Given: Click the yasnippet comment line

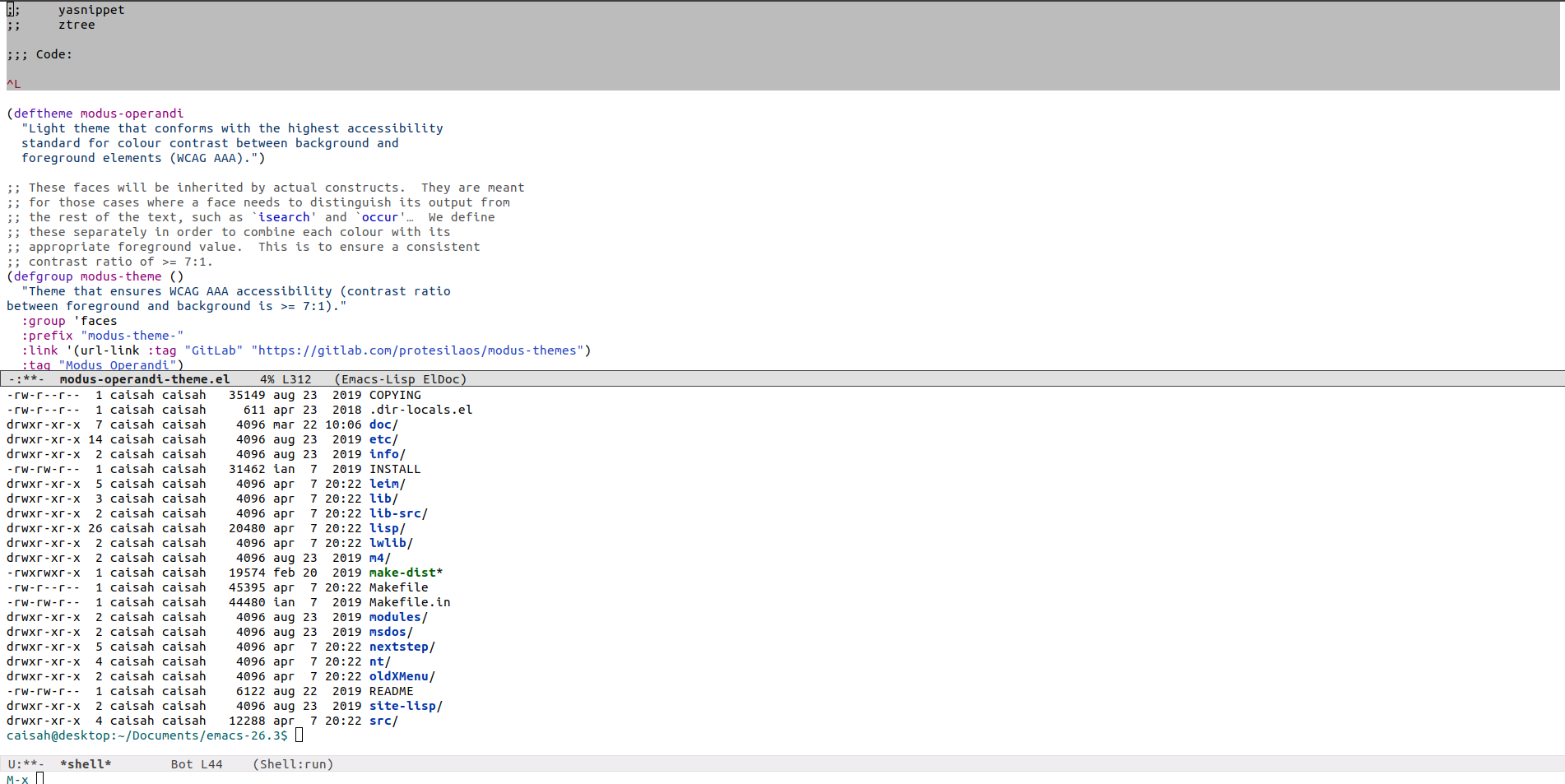Looking at the screenshot, I should pyautogui.click(x=66, y=10).
